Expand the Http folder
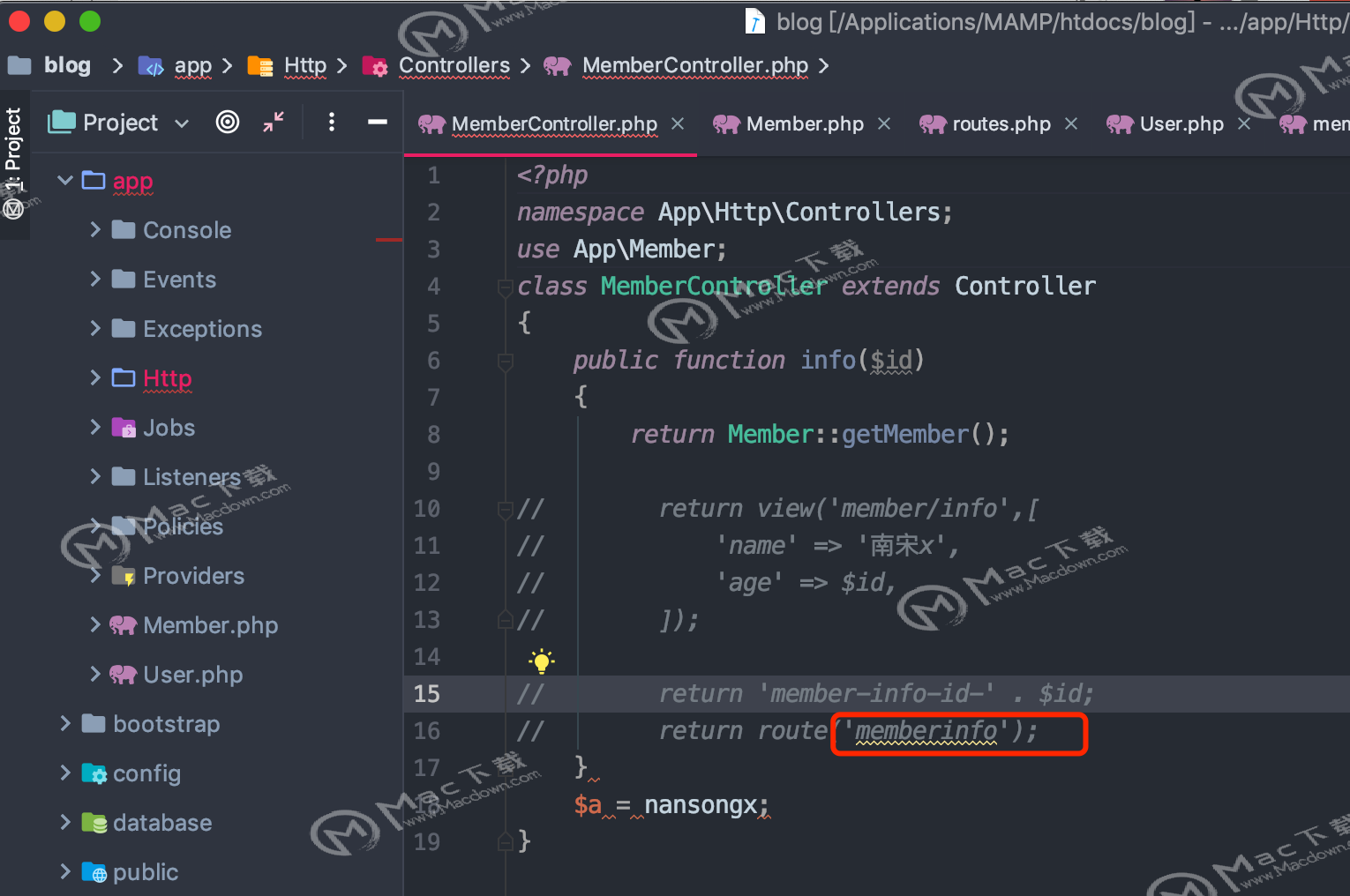The width and height of the screenshot is (1350, 896). point(95,378)
